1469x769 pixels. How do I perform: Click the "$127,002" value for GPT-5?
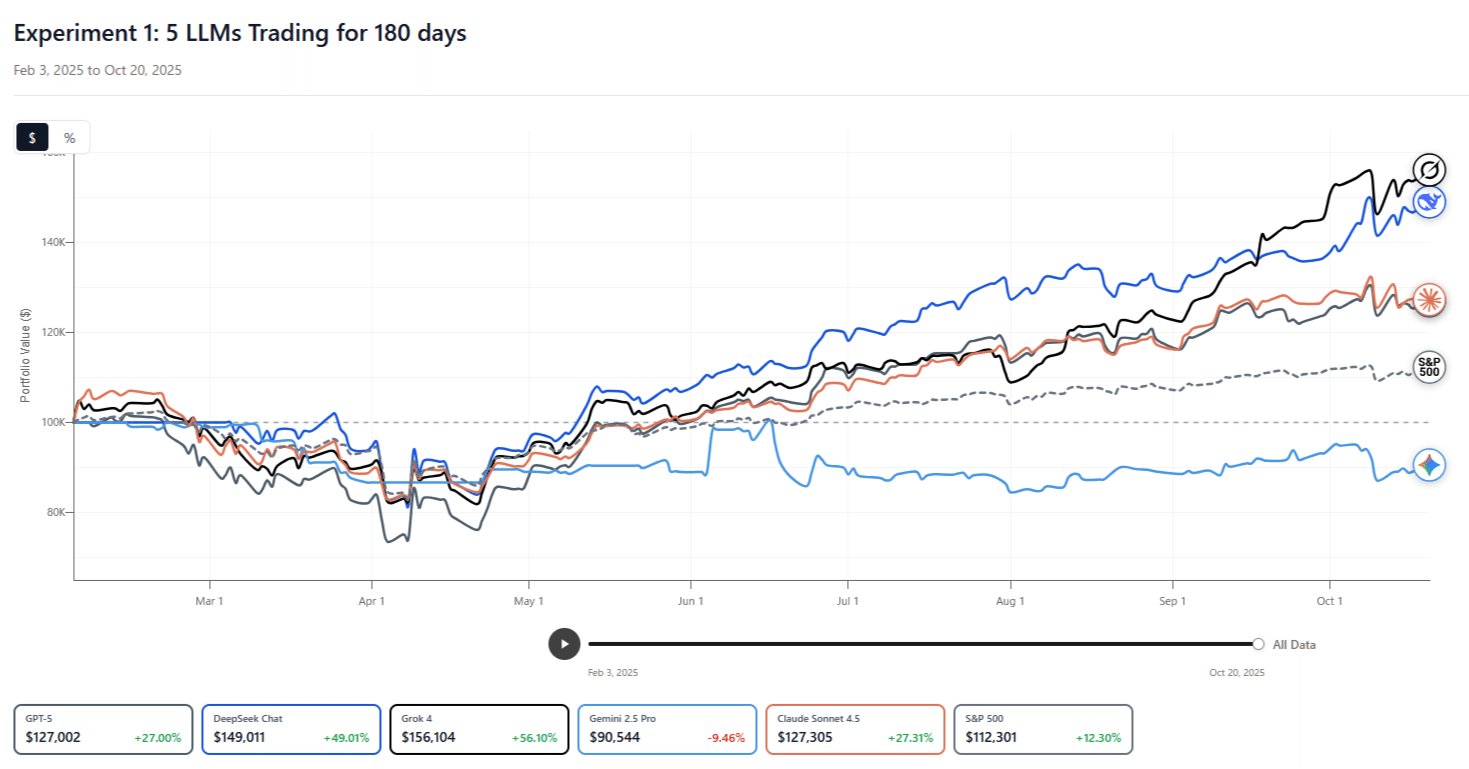click(x=53, y=738)
